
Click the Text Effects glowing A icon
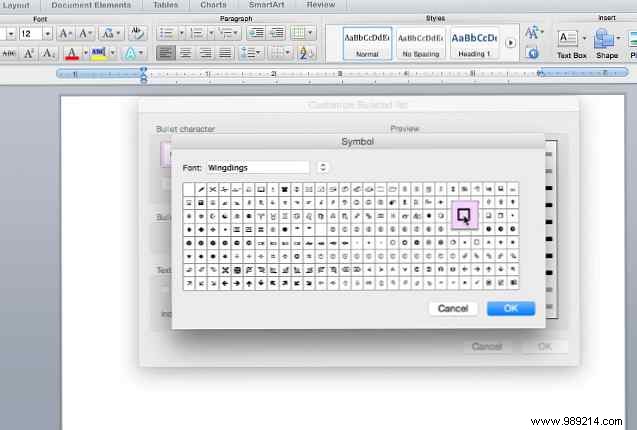pyautogui.click(x=130, y=53)
